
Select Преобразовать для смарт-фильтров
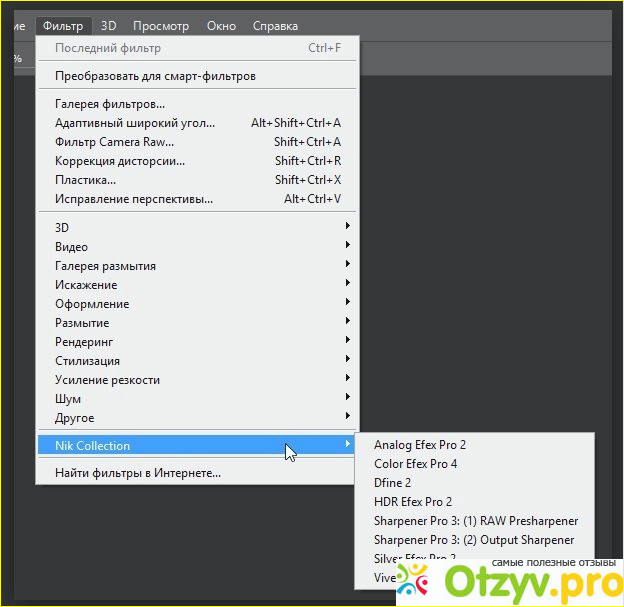(155, 76)
